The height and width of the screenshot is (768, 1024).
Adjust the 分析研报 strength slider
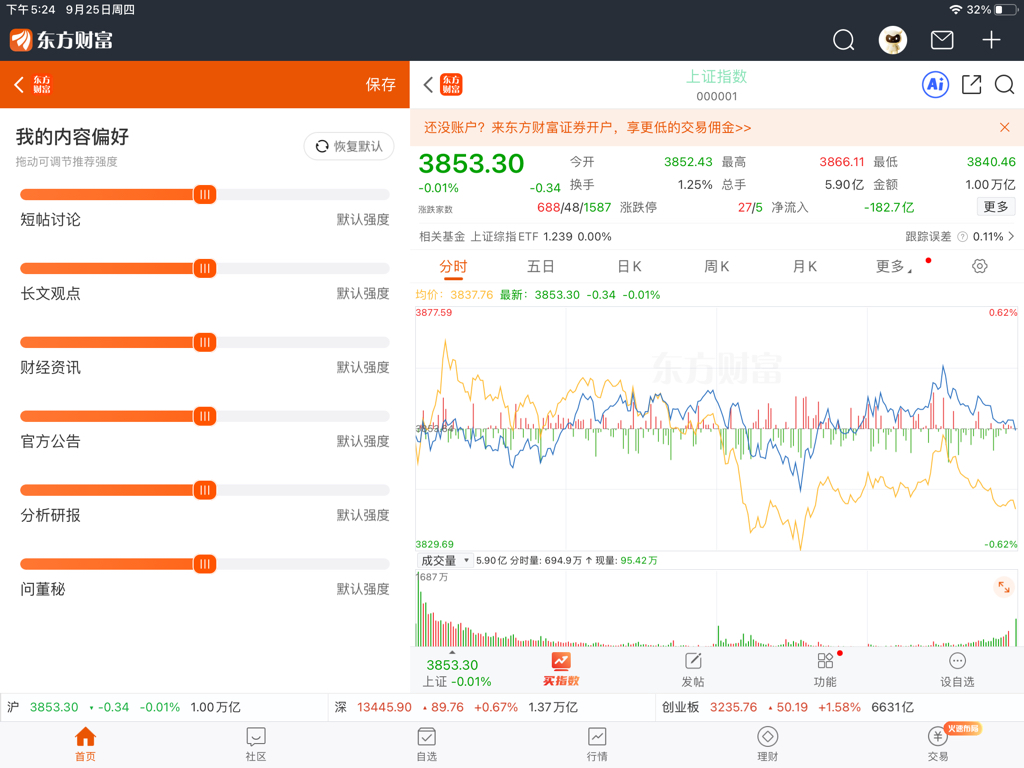pyautogui.click(x=205, y=489)
